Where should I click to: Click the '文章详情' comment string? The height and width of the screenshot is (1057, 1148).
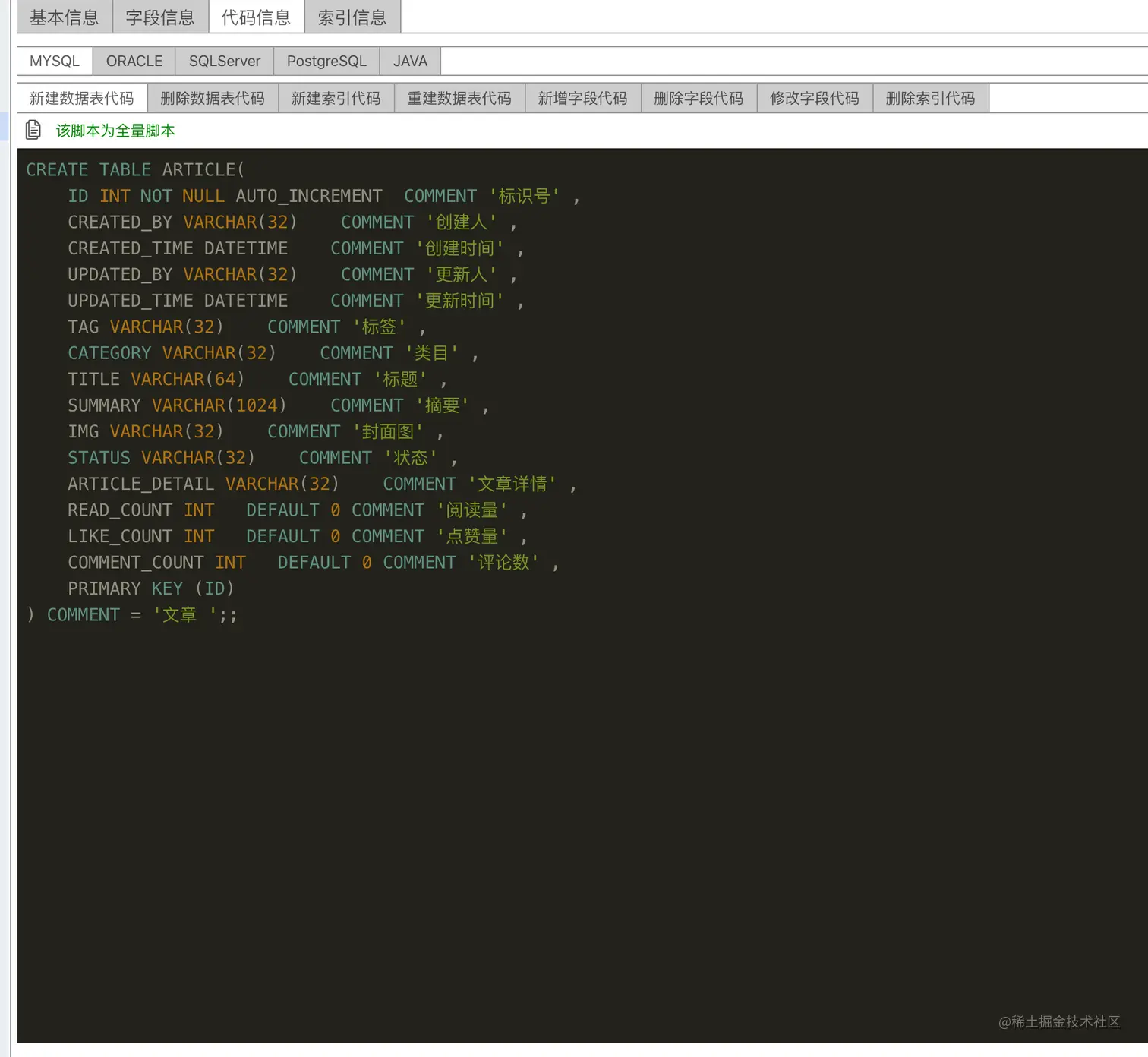point(512,484)
